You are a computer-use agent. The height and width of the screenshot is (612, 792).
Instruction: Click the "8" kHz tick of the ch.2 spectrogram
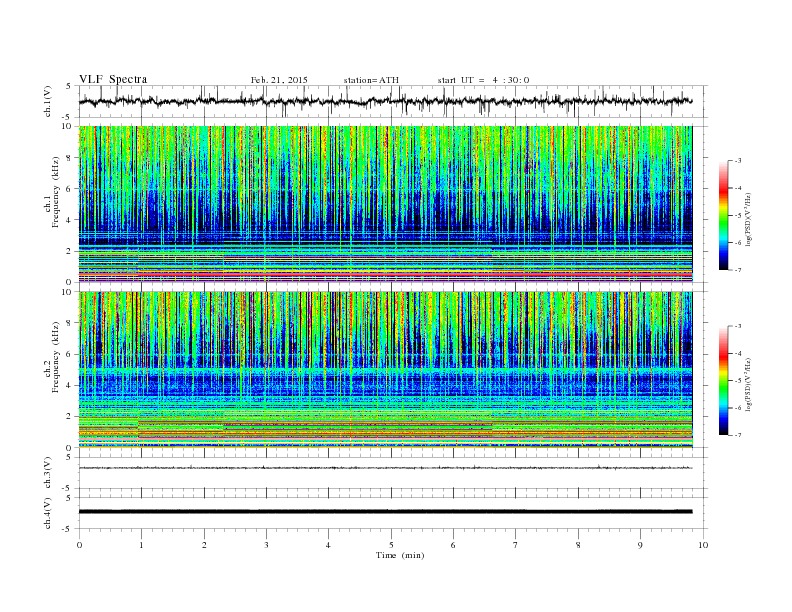pos(70,323)
